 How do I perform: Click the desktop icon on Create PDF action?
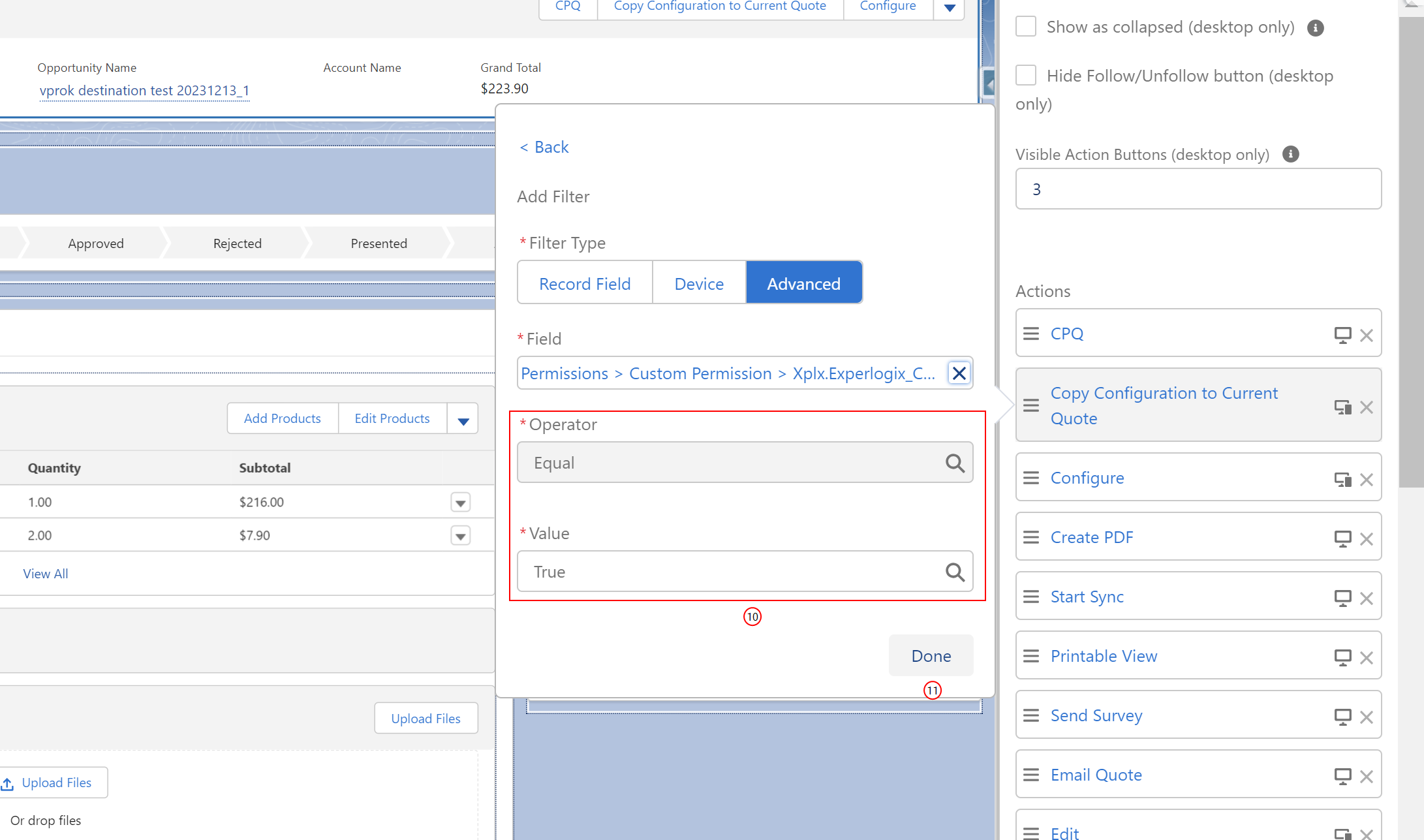click(x=1342, y=539)
